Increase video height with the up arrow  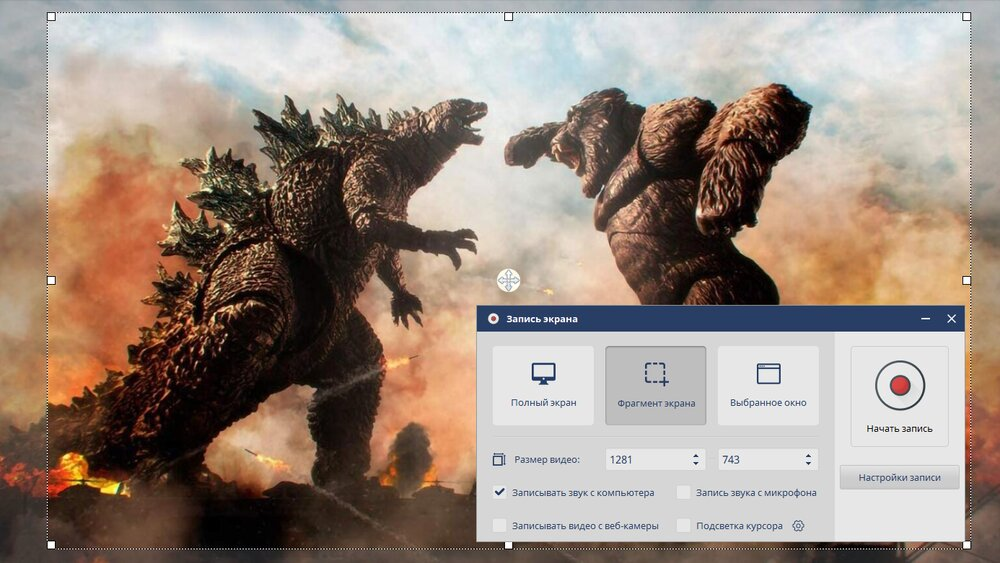(808, 455)
